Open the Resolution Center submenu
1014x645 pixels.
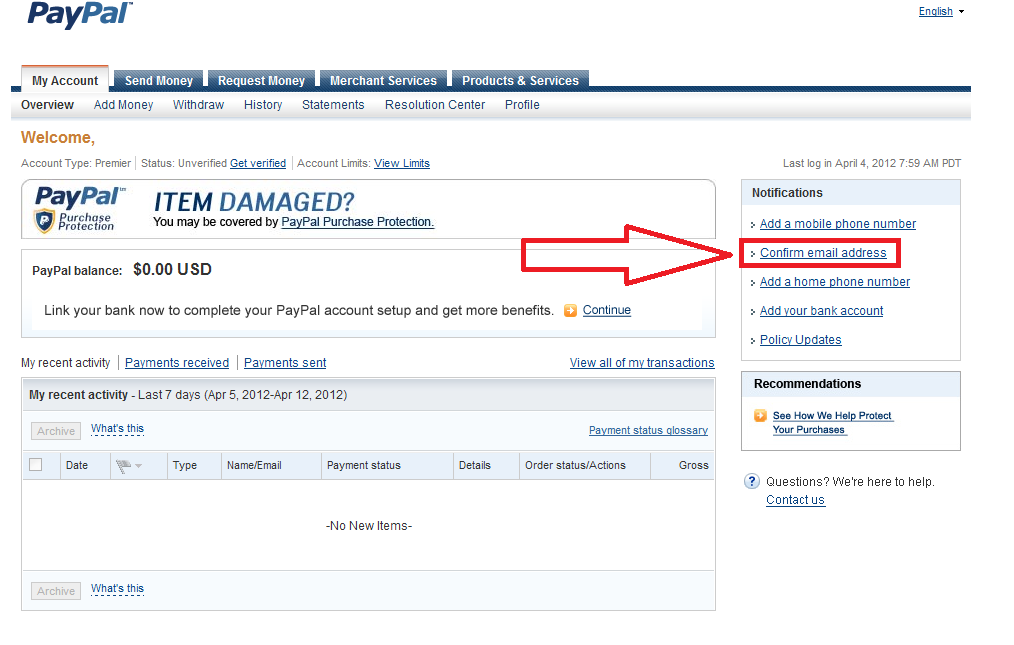435,105
